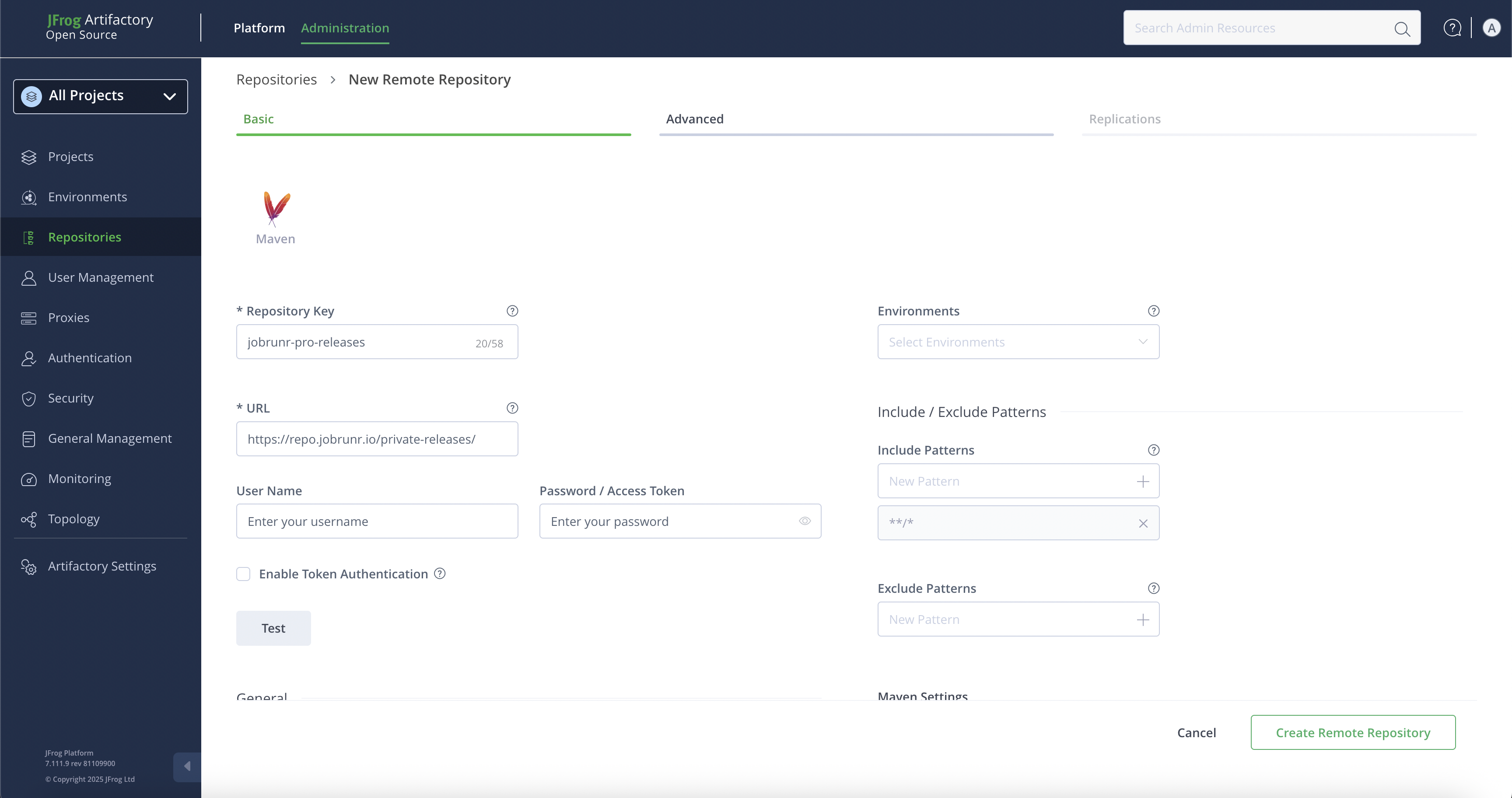Screen dimensions: 1512x798
Task: Click Cancel to discard repository
Action: (x=1196, y=732)
